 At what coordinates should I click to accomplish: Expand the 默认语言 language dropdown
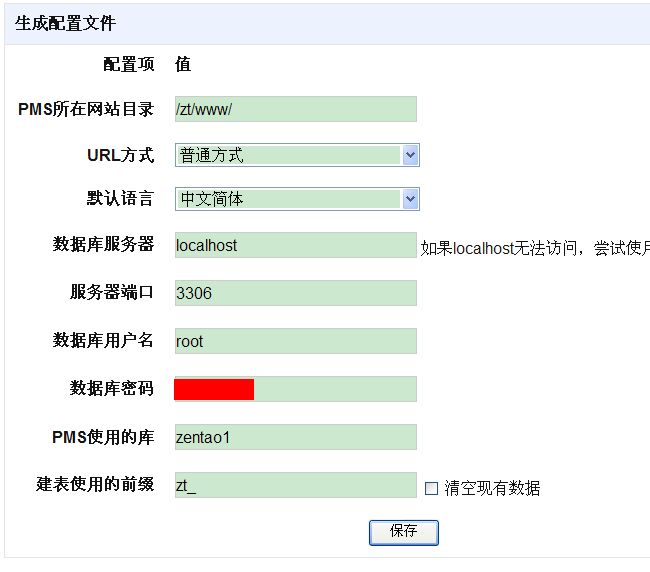(297, 199)
